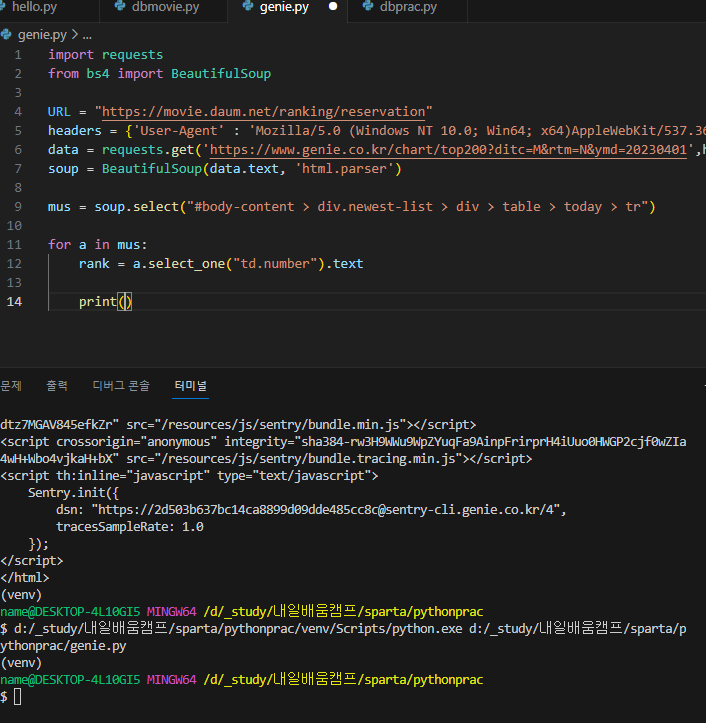Open the genie.co.kr chart URL on line 6

[448, 150]
